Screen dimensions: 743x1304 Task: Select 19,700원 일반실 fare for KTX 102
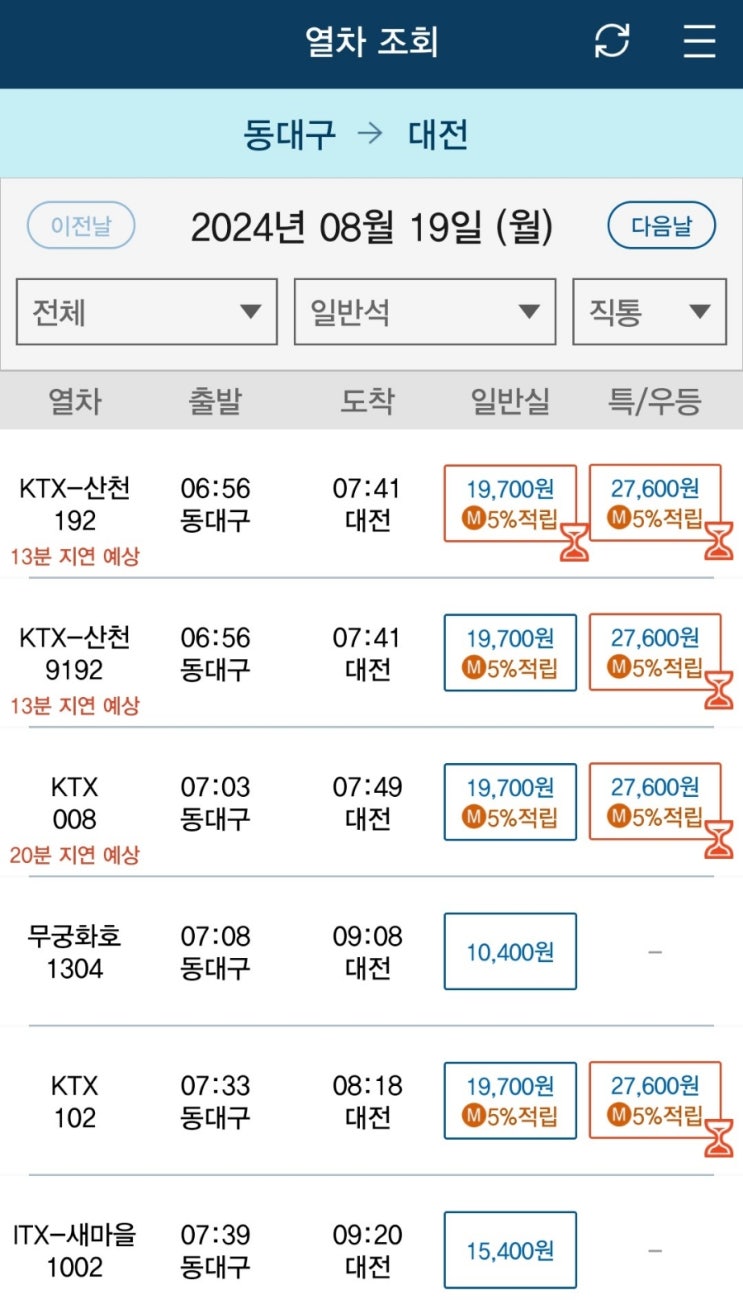(510, 1100)
